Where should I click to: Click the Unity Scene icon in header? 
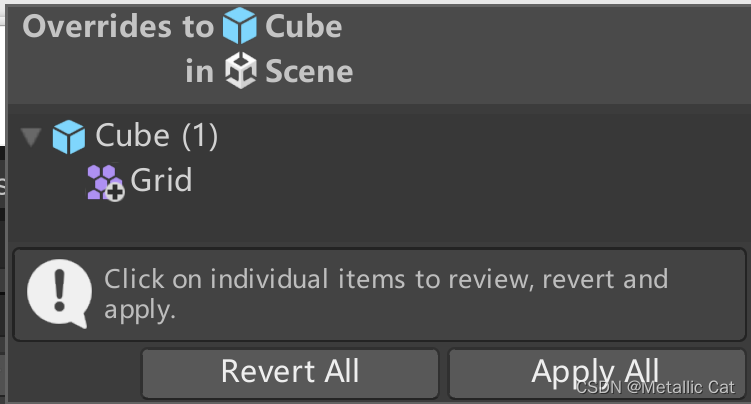[x=241, y=70]
